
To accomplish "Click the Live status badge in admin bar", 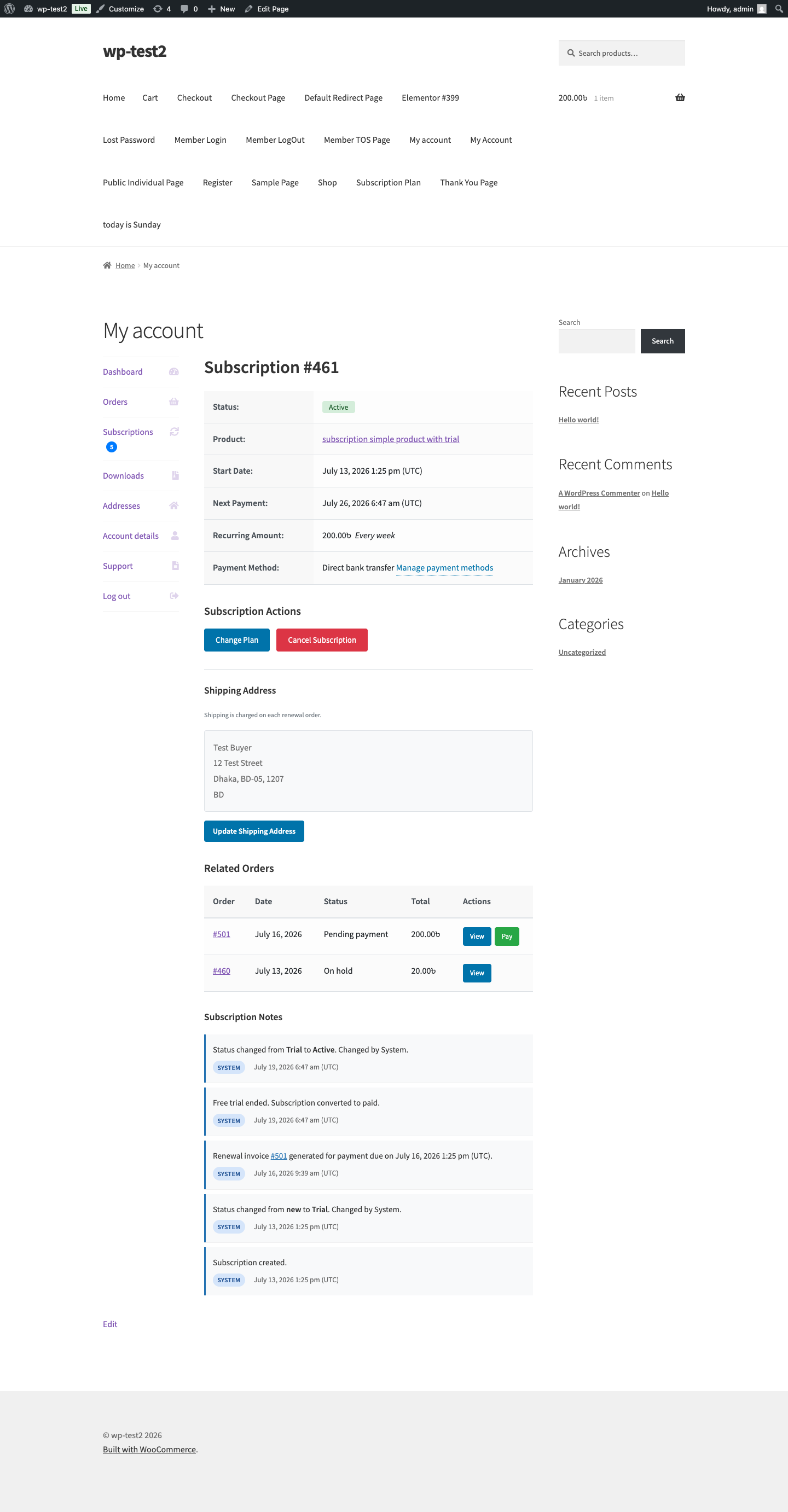I will [81, 9].
